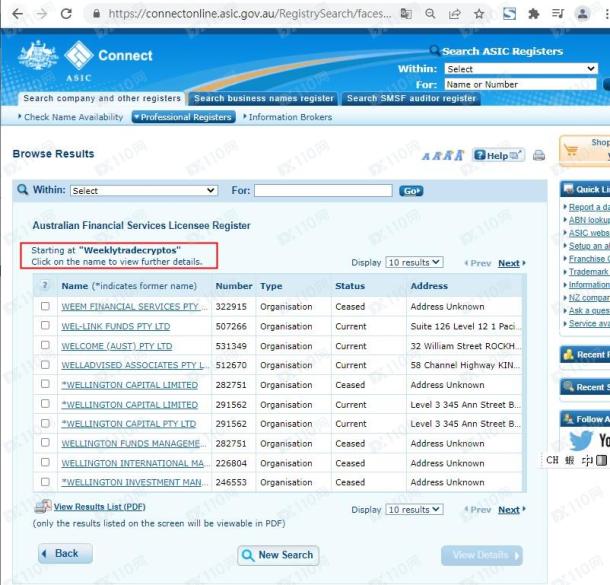Open WELLINGTON CAPITAL PTY LTD details
Image resolution: width=610 pixels, height=585 pixels.
pos(129,424)
